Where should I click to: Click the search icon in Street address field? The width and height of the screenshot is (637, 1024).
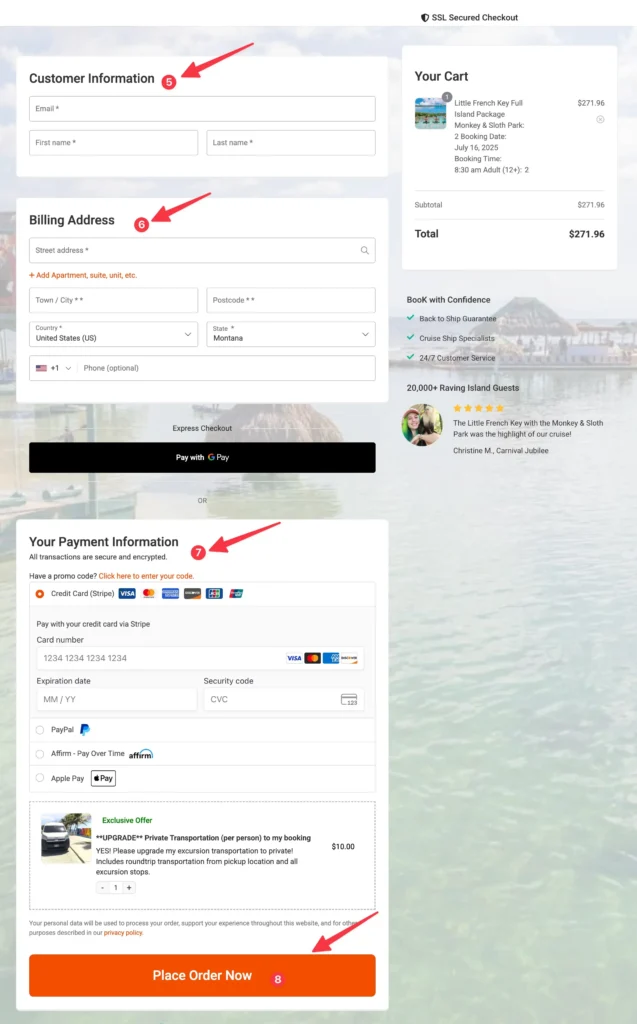[365, 251]
